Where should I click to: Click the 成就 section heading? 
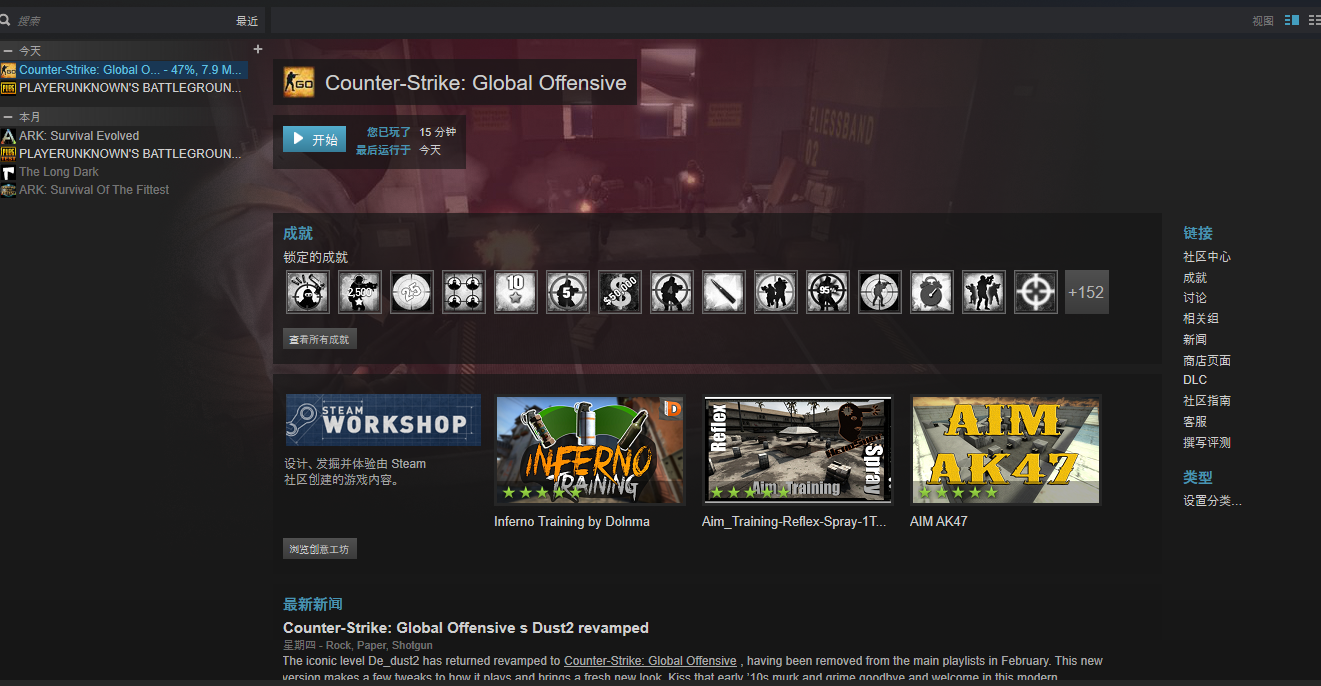[x=298, y=233]
